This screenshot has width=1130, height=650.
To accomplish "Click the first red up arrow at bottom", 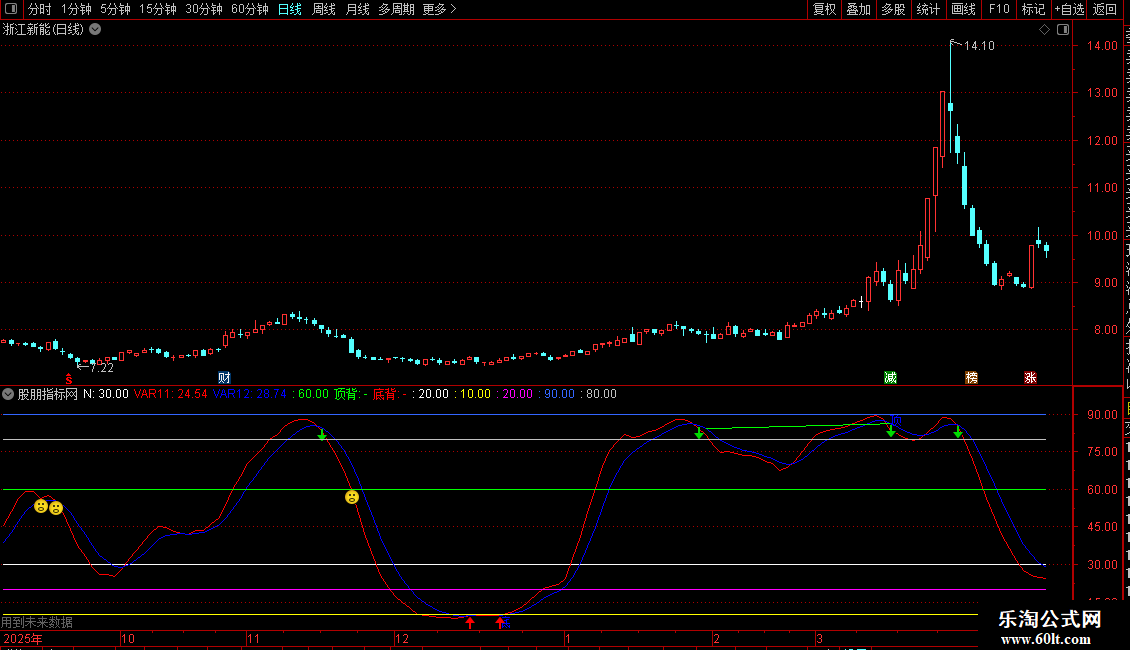I will click(x=470, y=622).
